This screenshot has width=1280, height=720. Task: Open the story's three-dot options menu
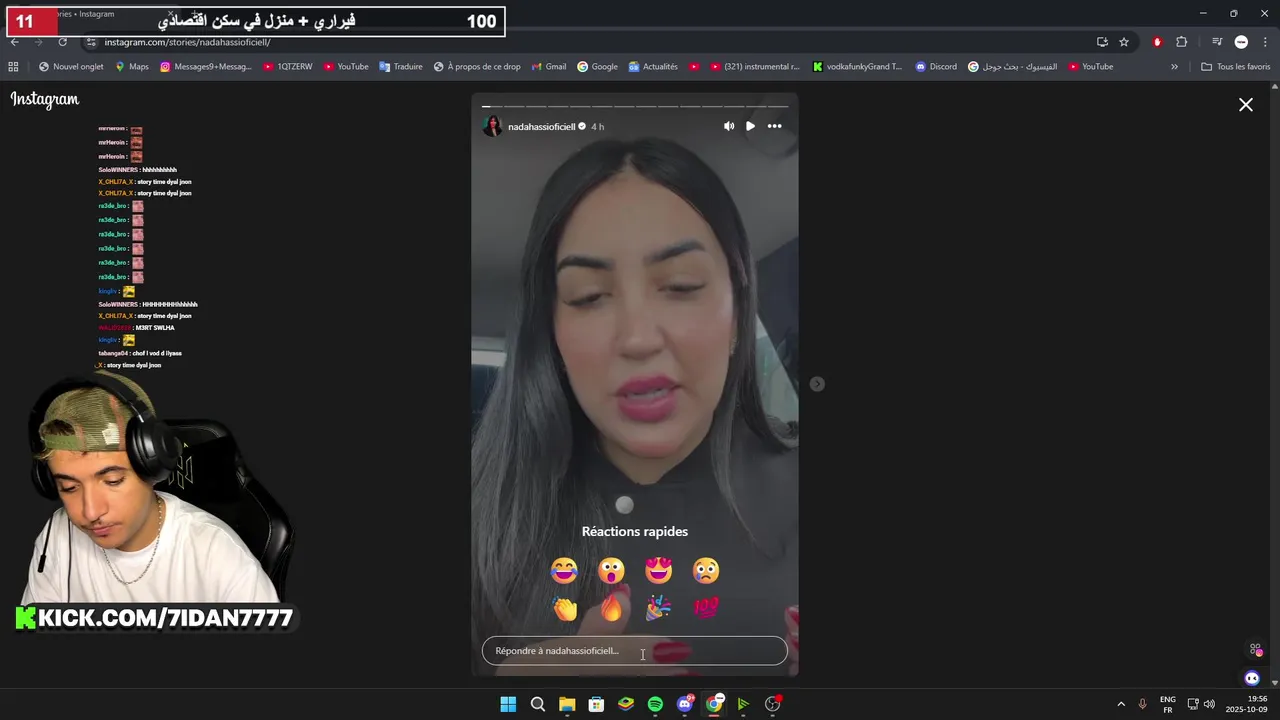click(x=774, y=126)
